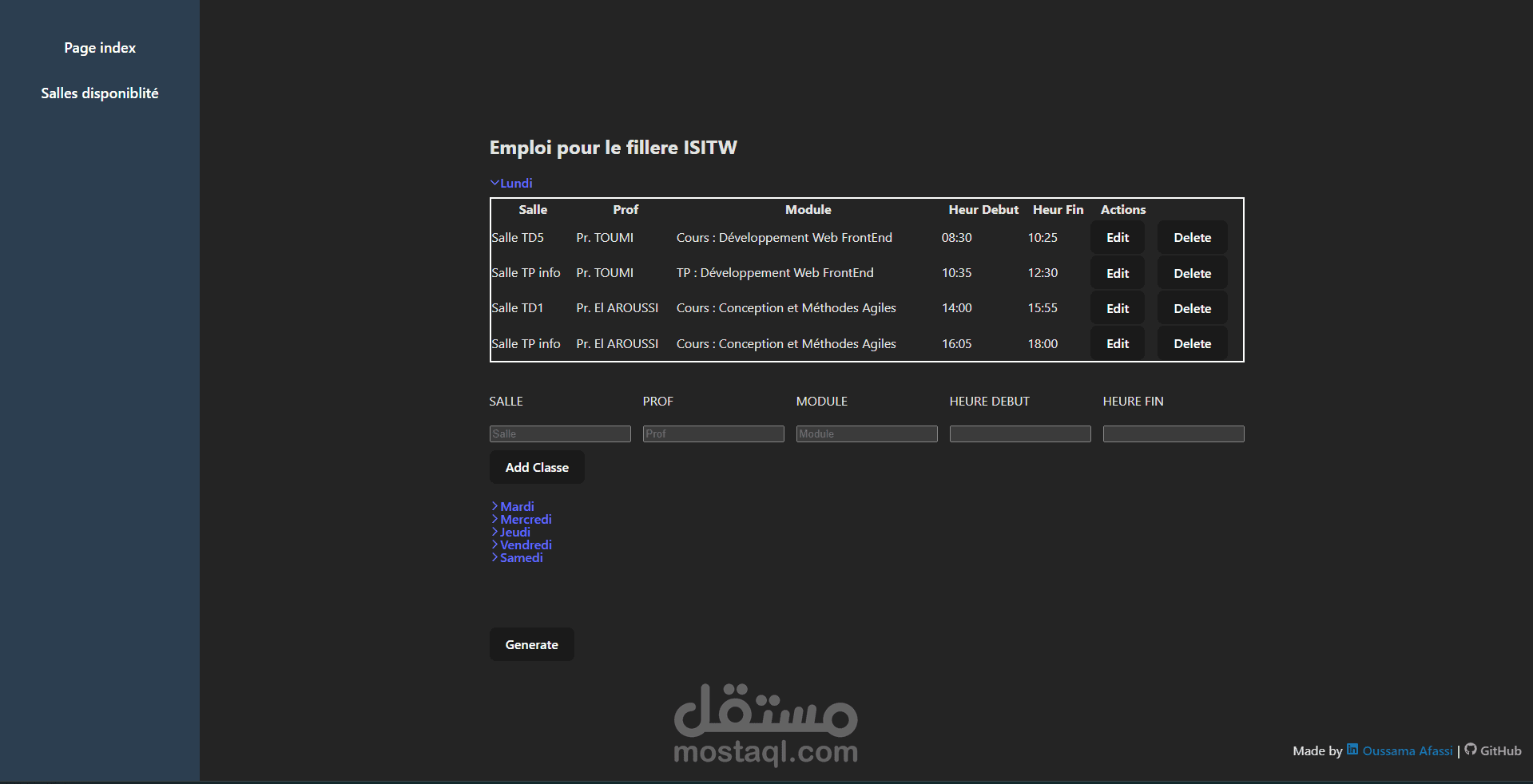Expand the Samedi schedule section

(520, 557)
